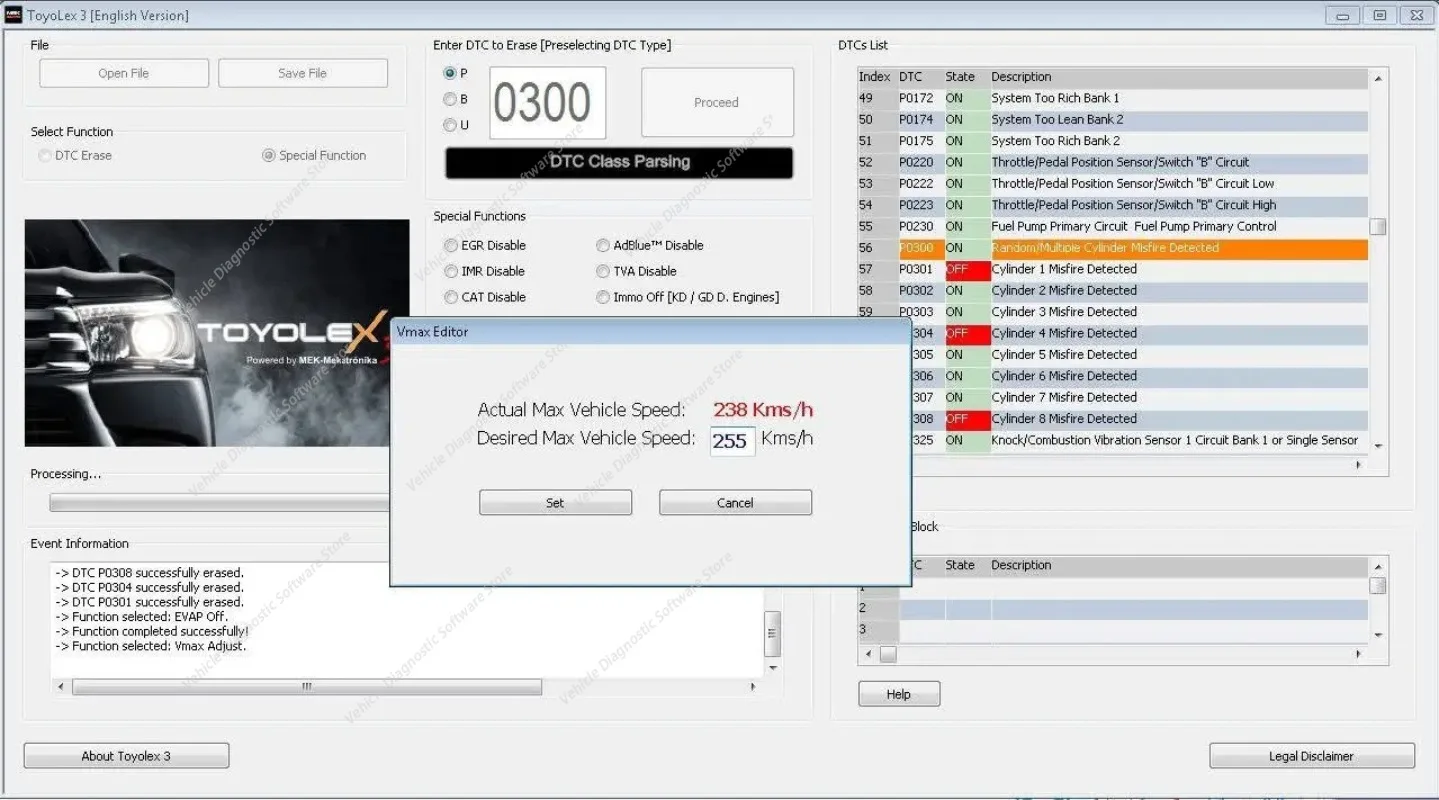Open the About Toyolex 3 window

point(126,756)
